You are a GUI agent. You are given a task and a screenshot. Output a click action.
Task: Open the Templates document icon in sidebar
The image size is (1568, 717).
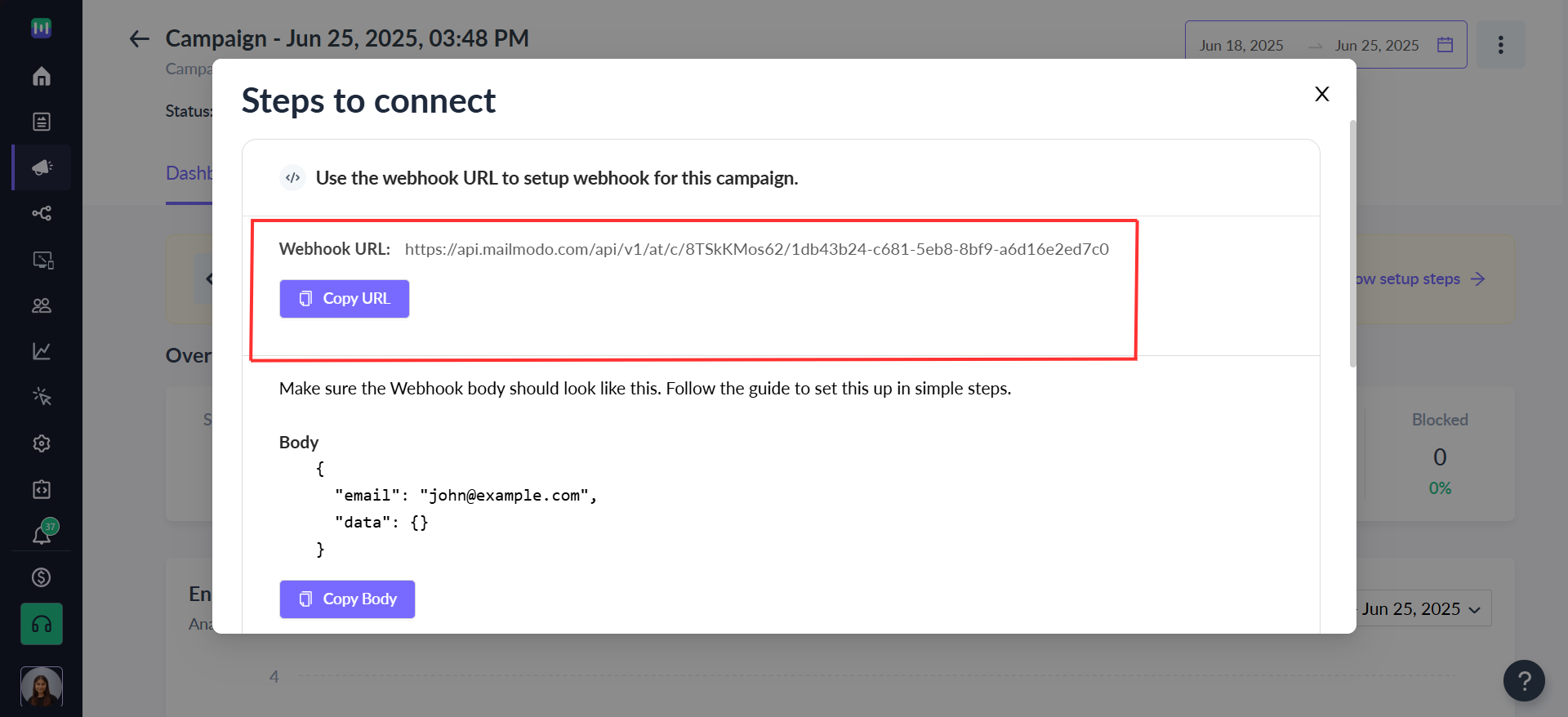coord(42,122)
